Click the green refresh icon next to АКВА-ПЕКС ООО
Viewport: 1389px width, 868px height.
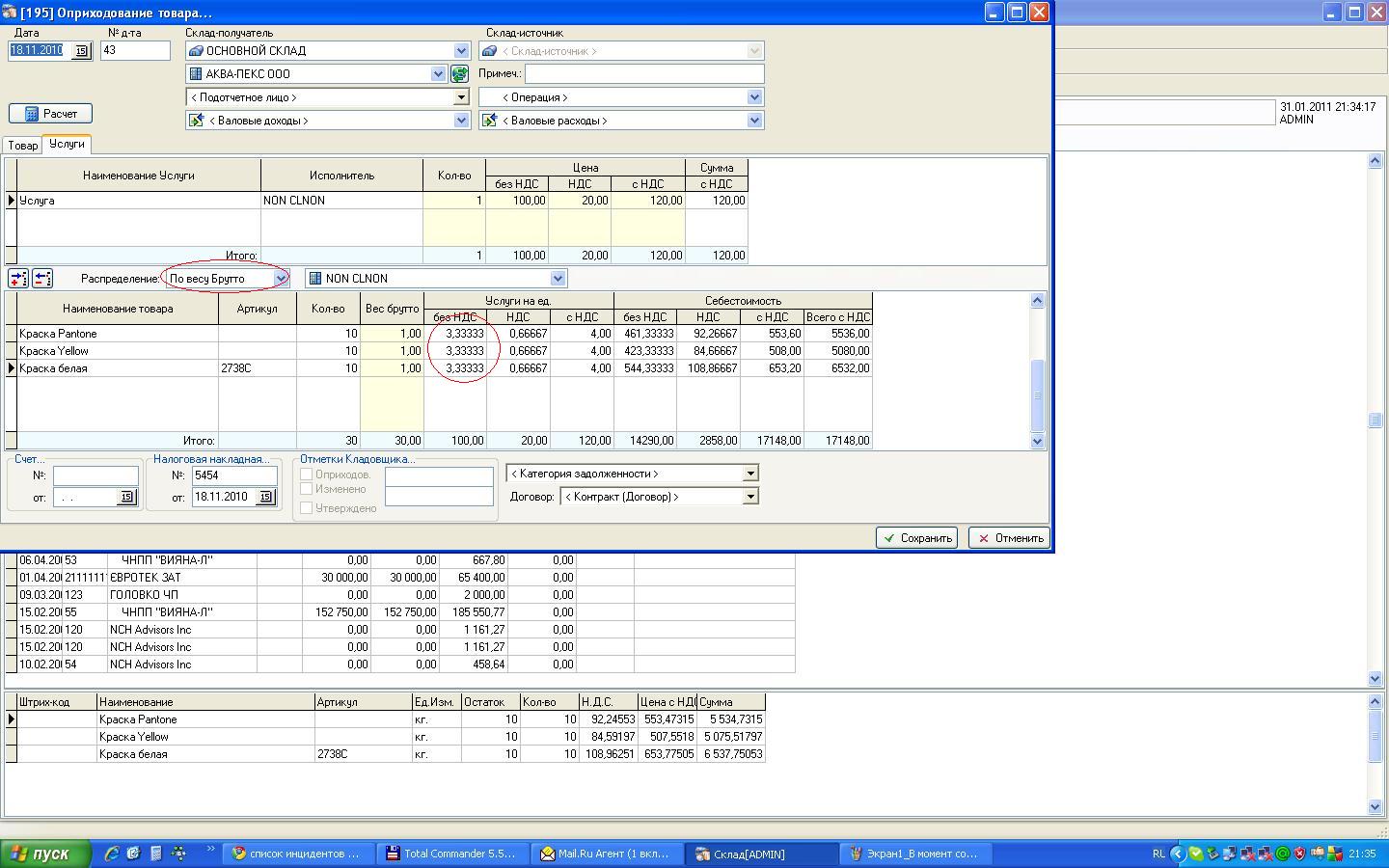click(459, 74)
